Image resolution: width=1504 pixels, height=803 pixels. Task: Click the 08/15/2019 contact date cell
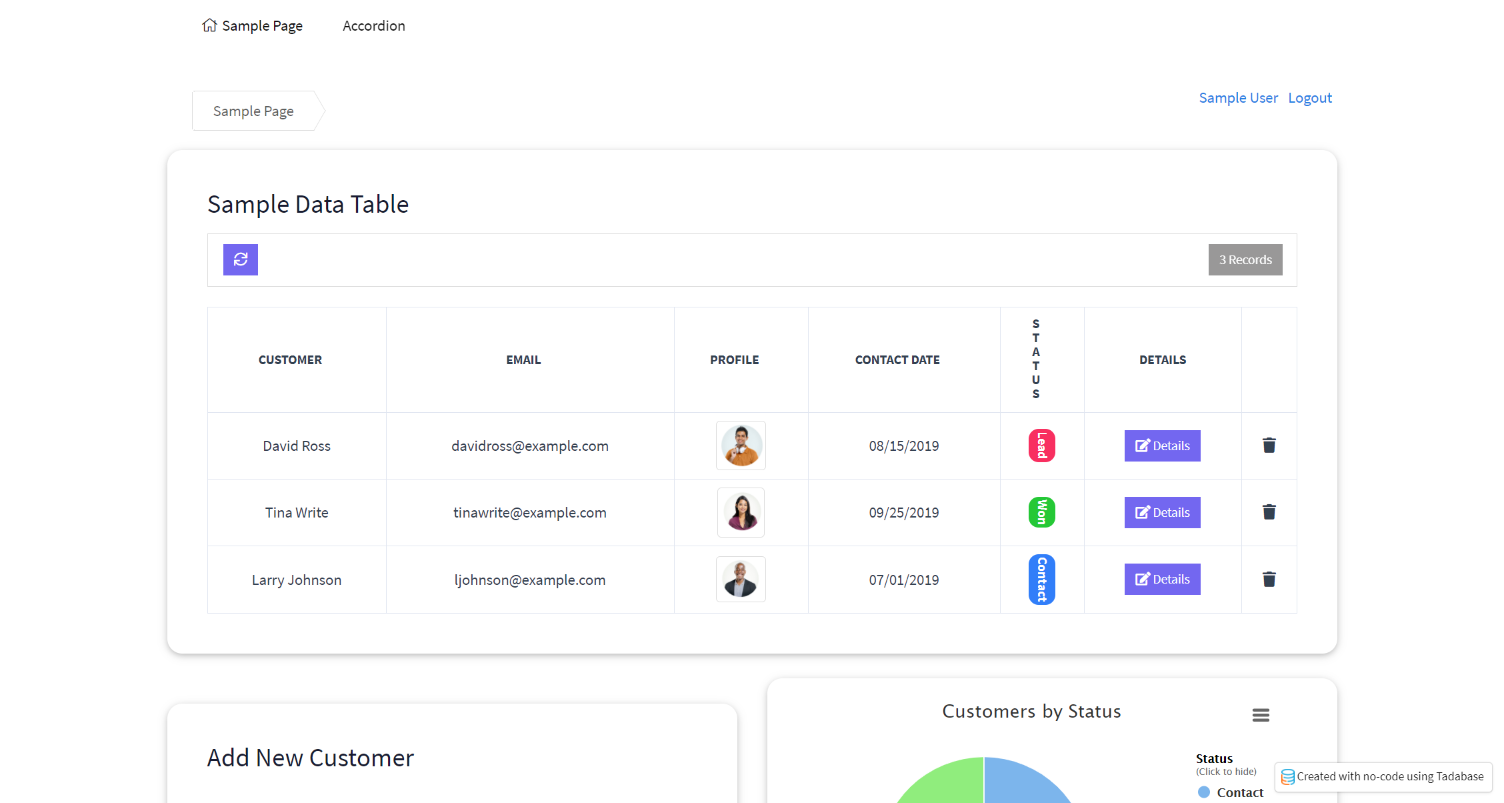tap(904, 446)
